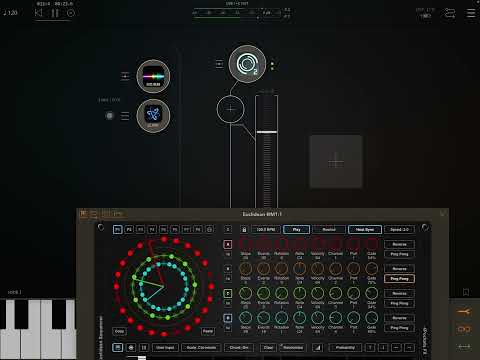This screenshot has width=480, height=360.
Task: Select pattern P1
Action: pos(117,229)
